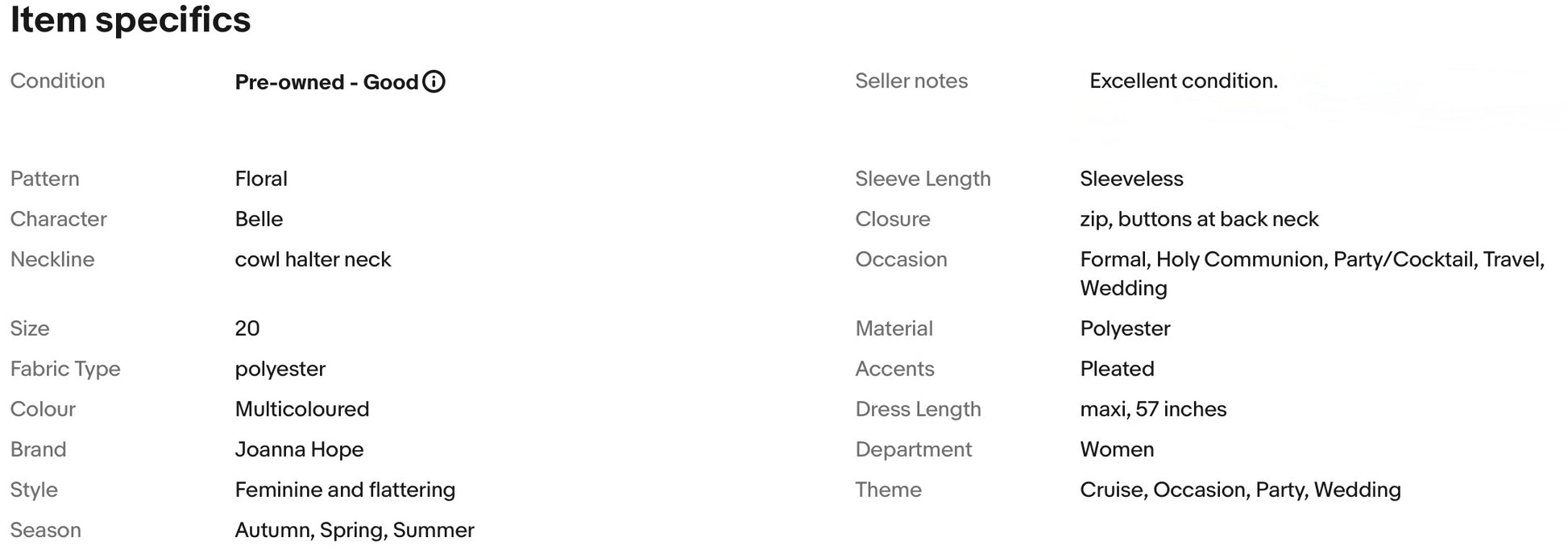Screen dimensions: 1568x558
Task: Select the Floral pattern value
Action: 261,179
